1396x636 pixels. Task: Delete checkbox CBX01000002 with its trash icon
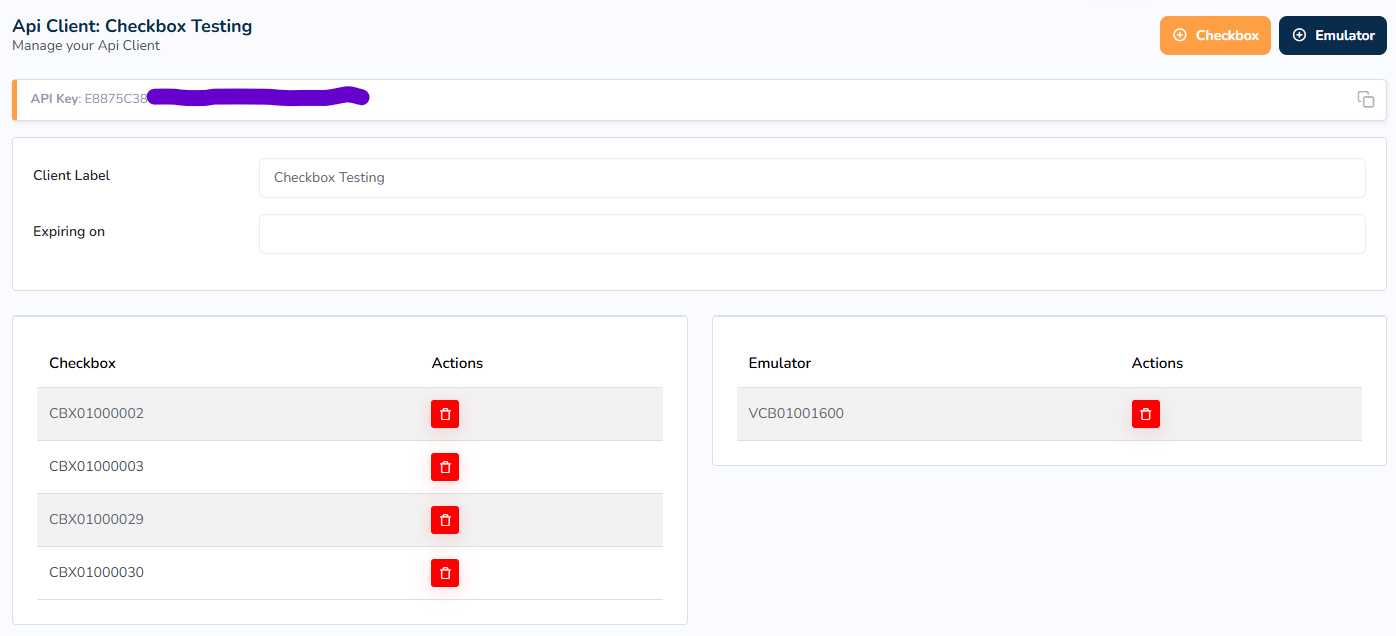click(445, 414)
